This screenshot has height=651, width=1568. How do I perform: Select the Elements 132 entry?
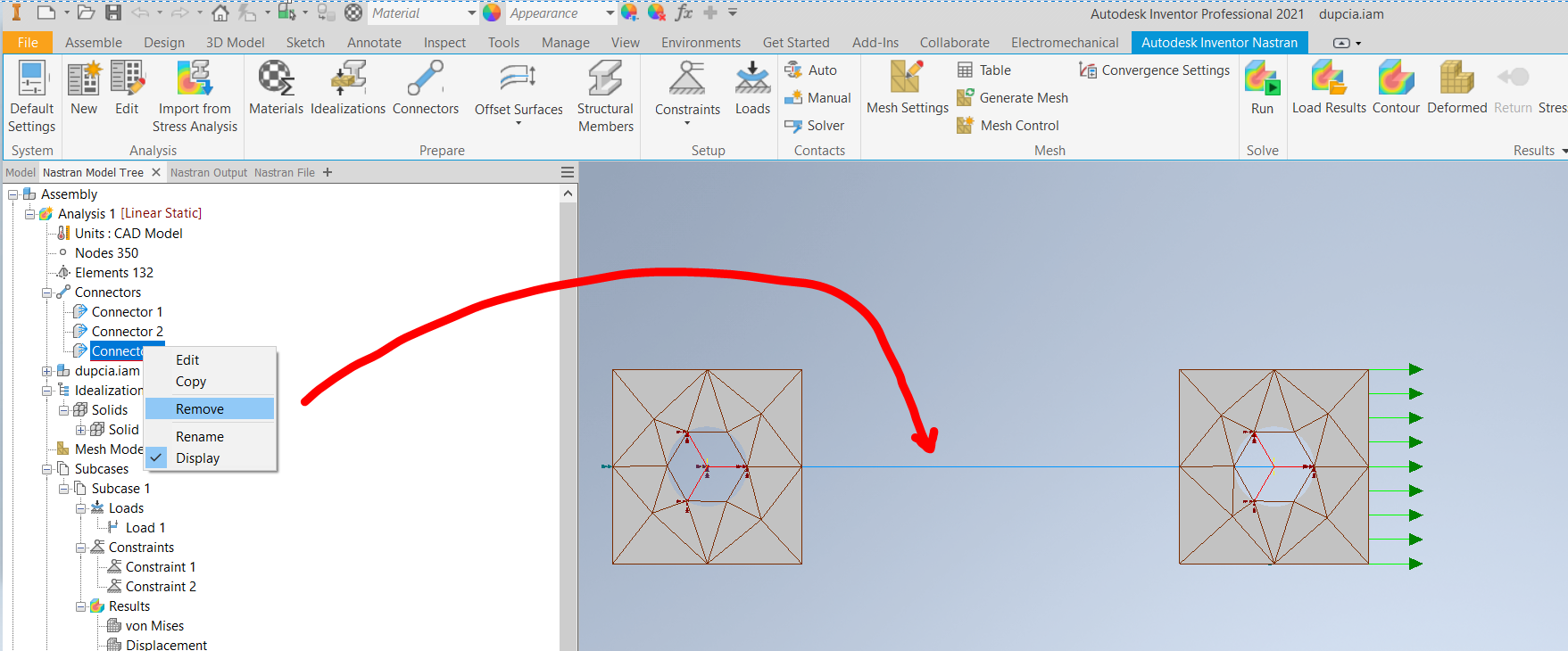(x=114, y=273)
